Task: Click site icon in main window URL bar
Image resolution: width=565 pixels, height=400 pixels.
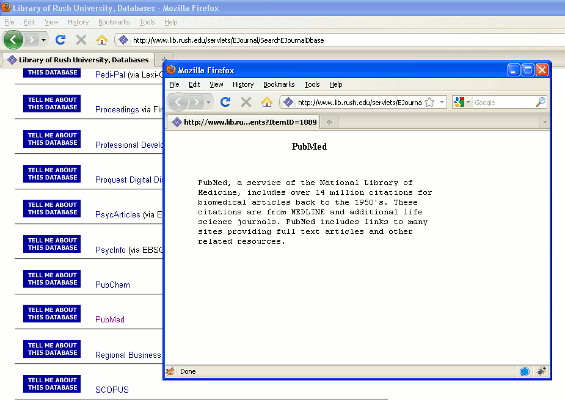Action: pos(123,40)
